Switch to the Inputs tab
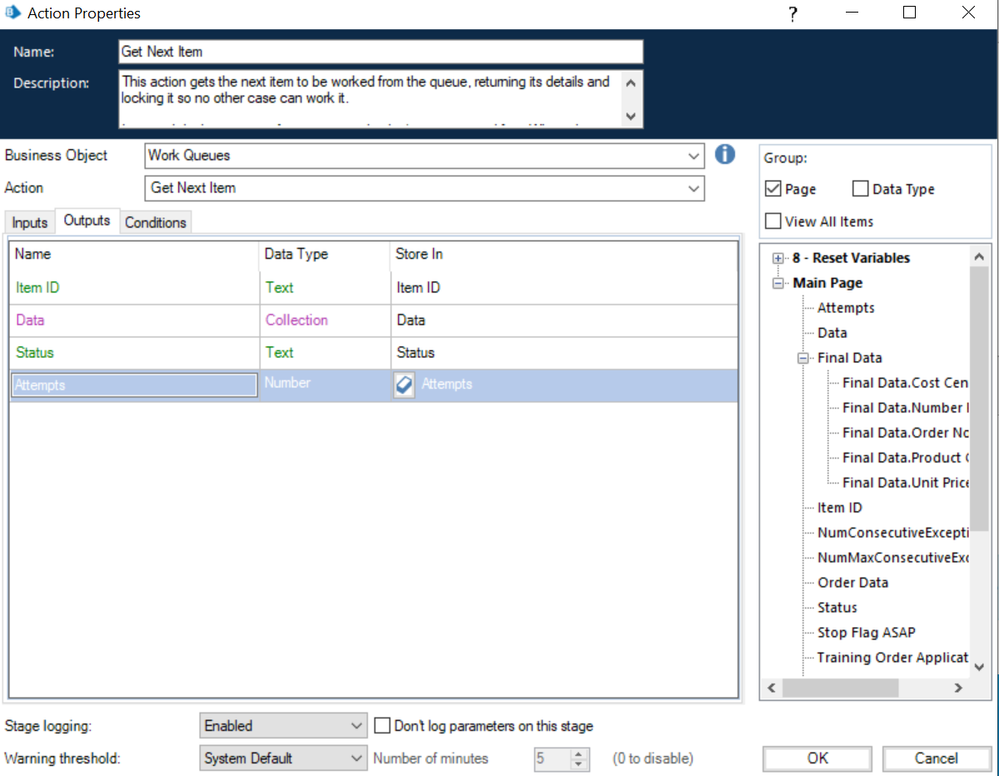The height and width of the screenshot is (776, 999). click(x=29, y=223)
